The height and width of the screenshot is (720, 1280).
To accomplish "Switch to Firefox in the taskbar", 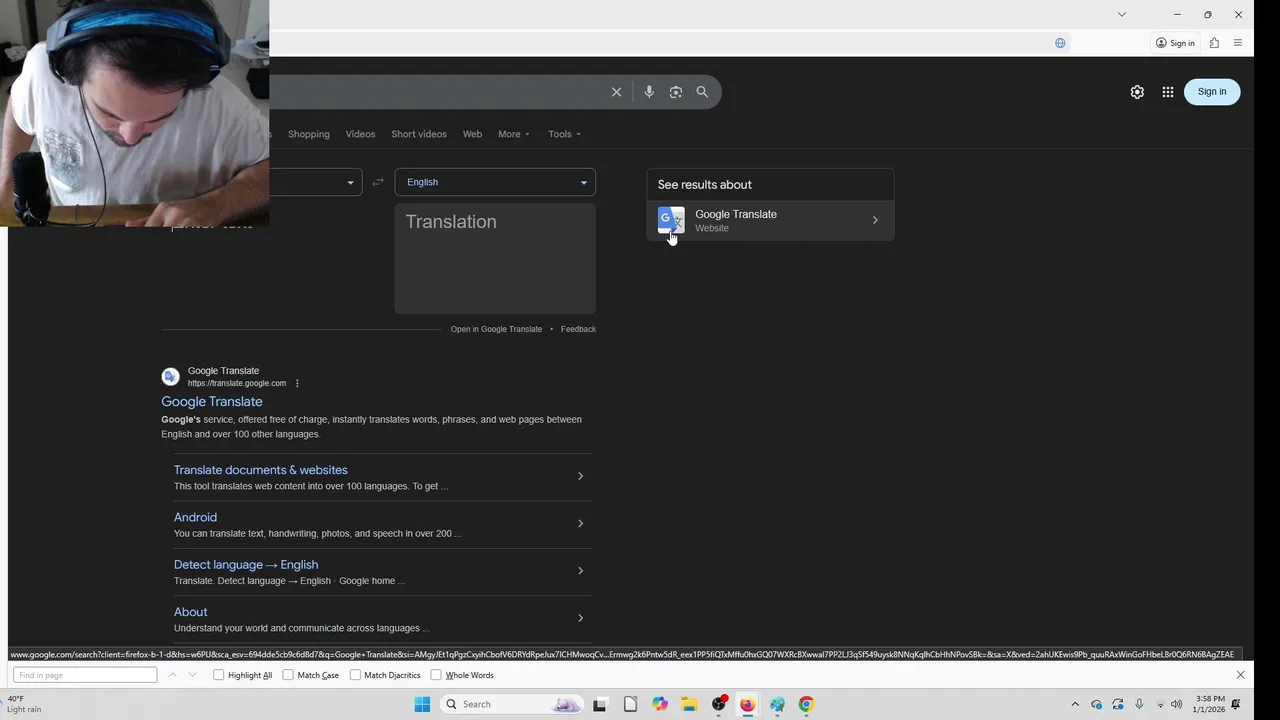I will coord(747,704).
